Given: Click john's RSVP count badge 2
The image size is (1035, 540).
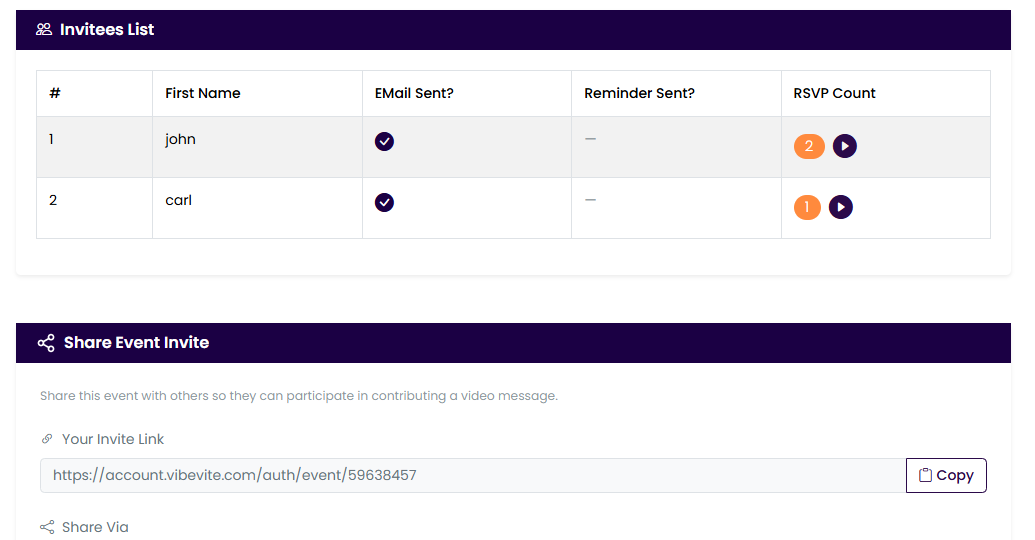Looking at the screenshot, I should point(809,146).
